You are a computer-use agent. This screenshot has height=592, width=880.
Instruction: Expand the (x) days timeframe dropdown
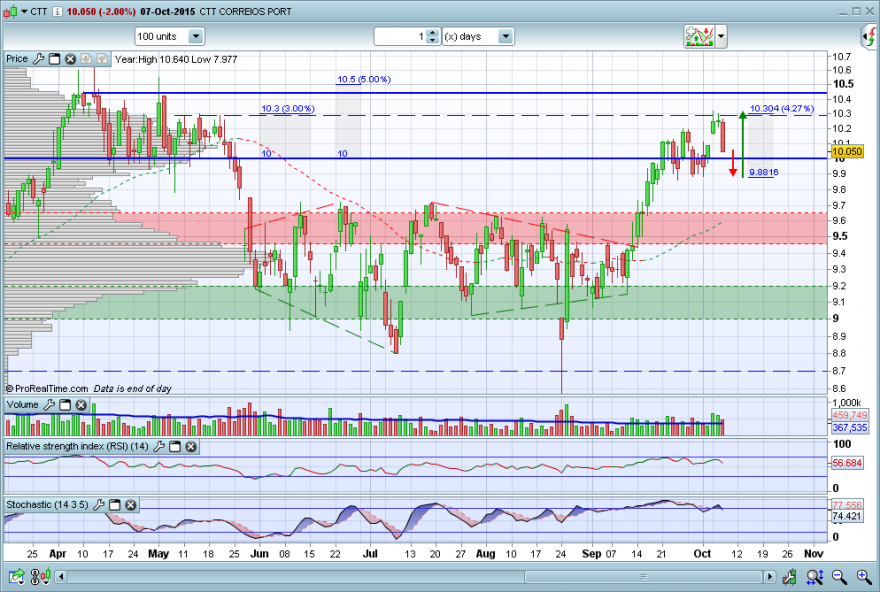[506, 36]
